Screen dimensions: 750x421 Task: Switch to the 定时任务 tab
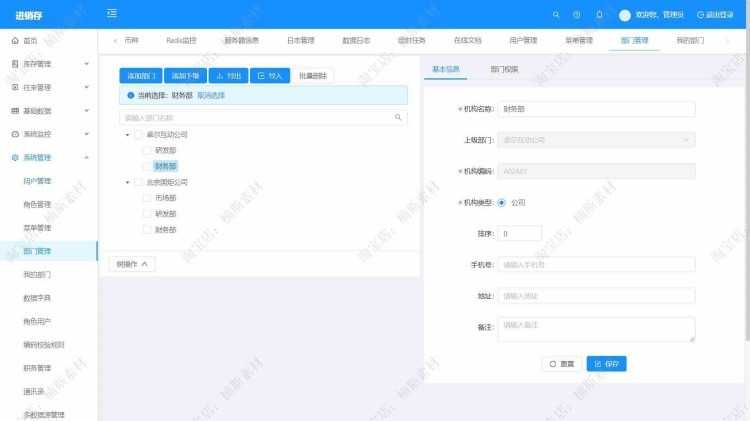412,41
